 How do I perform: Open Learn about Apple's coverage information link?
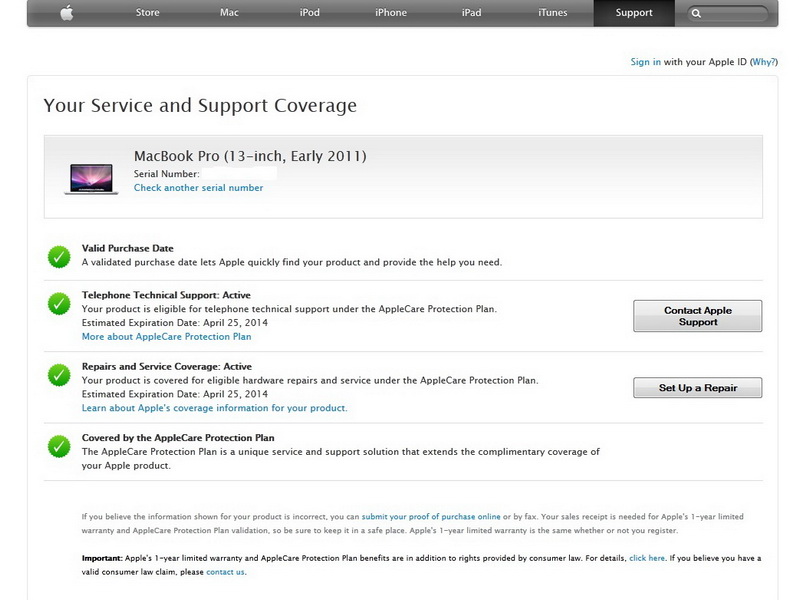tap(215, 408)
